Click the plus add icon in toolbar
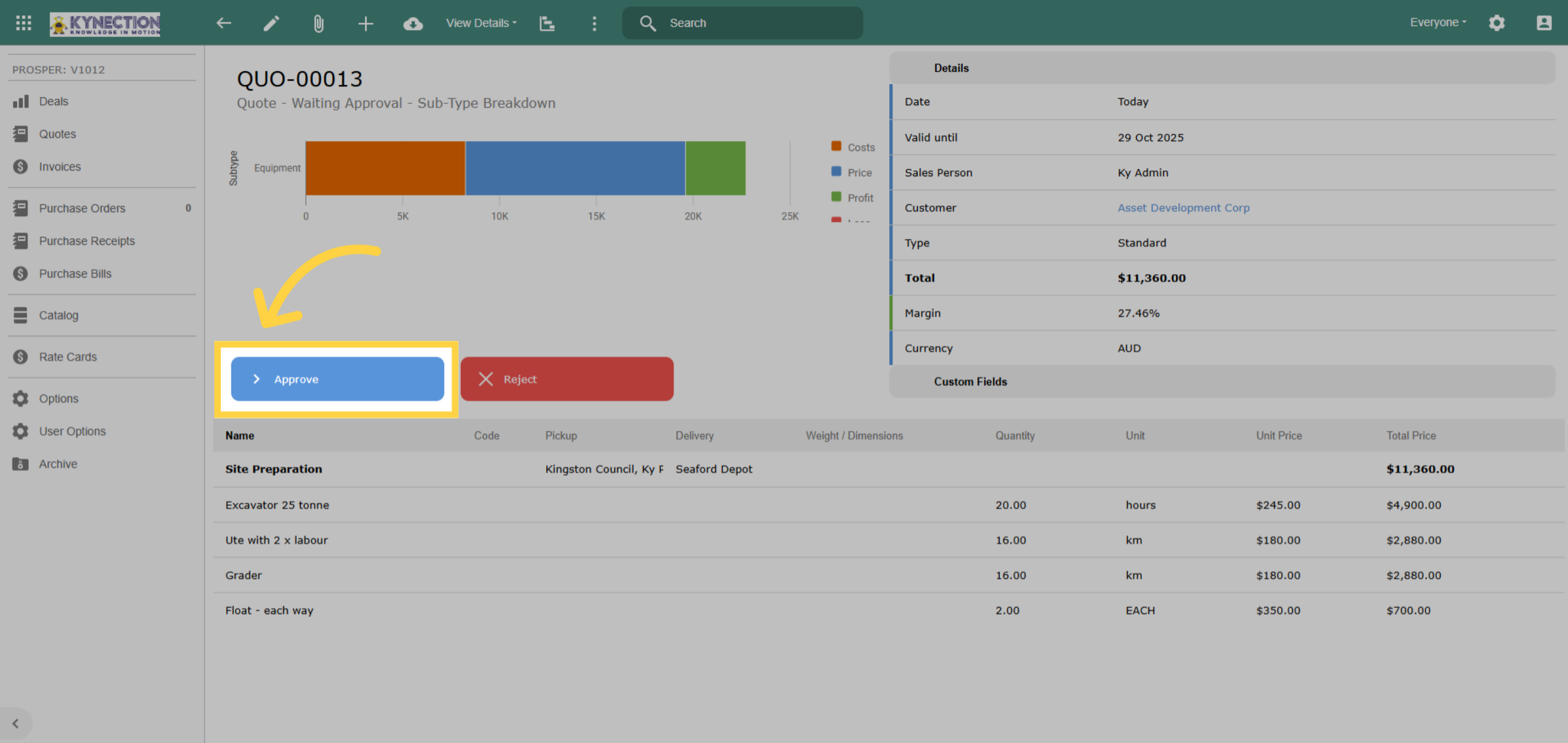Screen dimensions: 1568x743 click(366, 24)
